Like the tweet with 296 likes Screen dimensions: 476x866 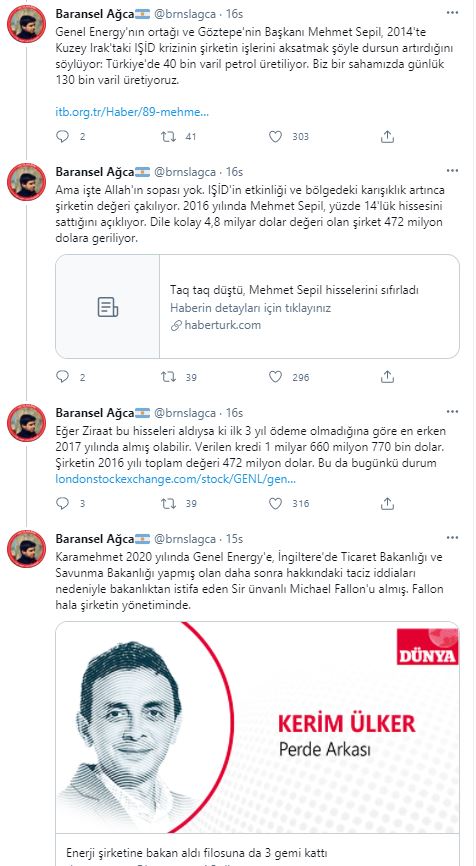(x=276, y=377)
